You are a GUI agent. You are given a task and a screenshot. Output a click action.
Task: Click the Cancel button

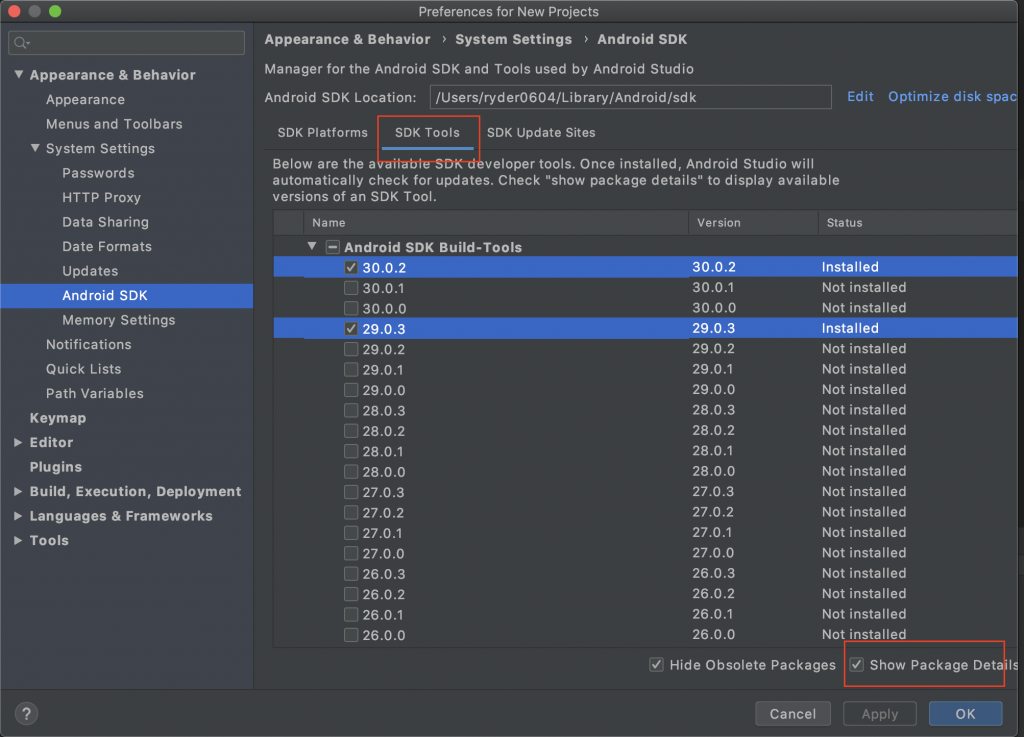[x=793, y=713]
